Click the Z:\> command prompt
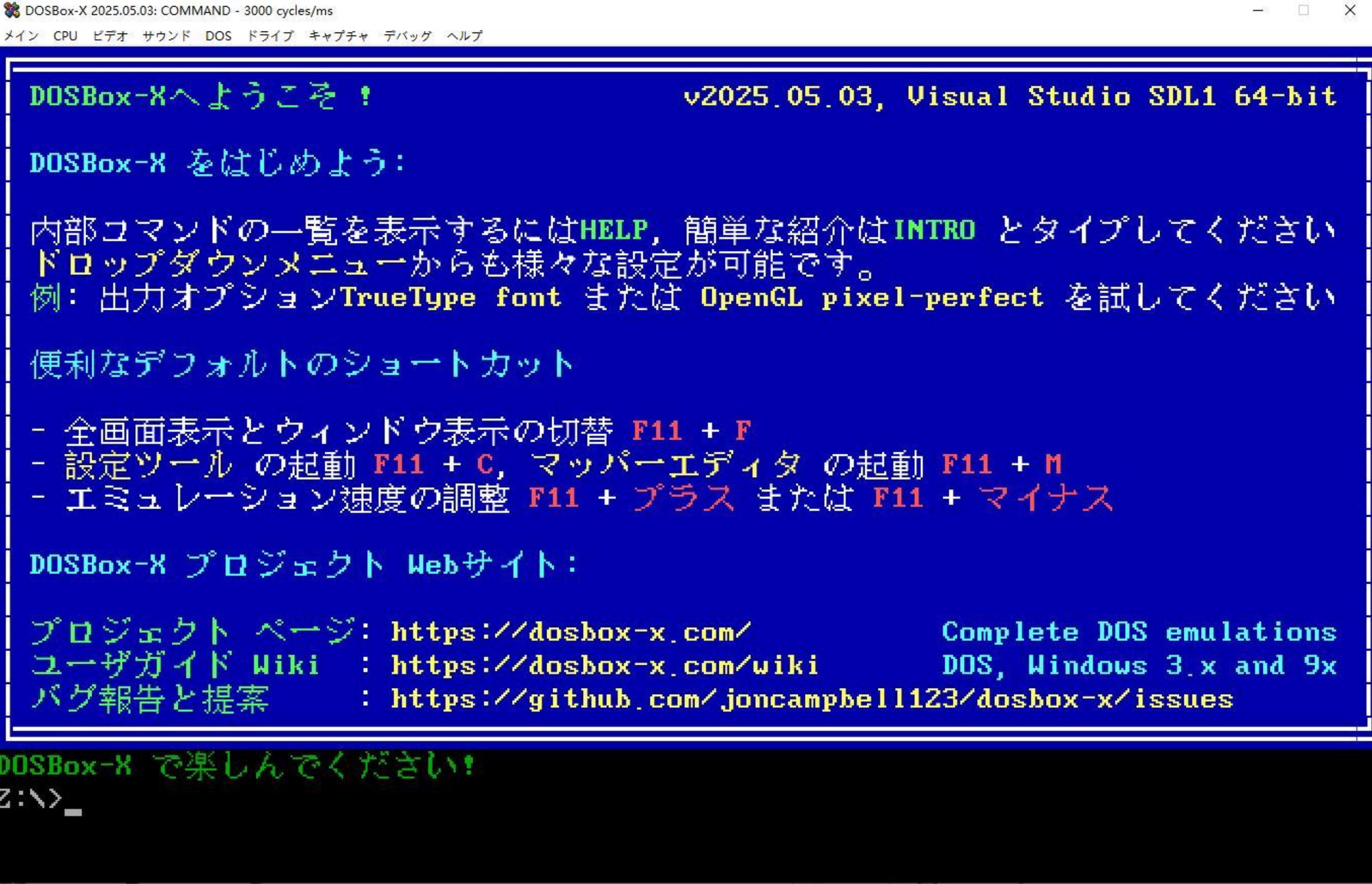The width and height of the screenshot is (1372, 884). [x=31, y=798]
